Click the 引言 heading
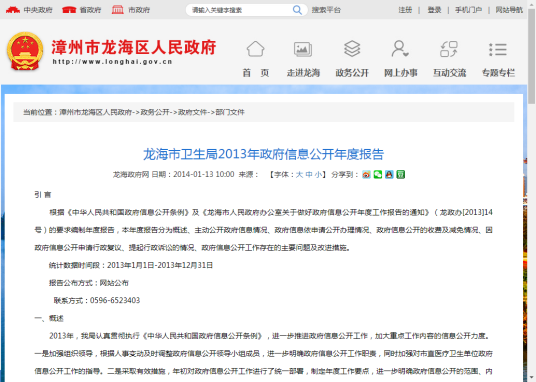This screenshot has height=382, width=536. click(x=43, y=195)
